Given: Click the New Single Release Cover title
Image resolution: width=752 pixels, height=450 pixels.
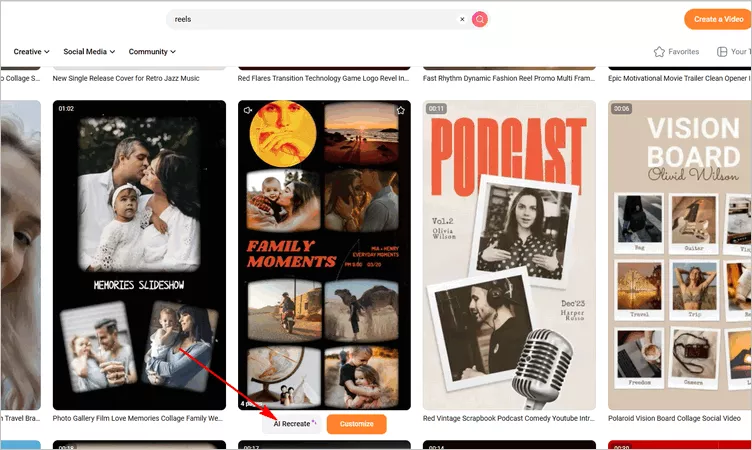Looking at the screenshot, I should (126, 78).
